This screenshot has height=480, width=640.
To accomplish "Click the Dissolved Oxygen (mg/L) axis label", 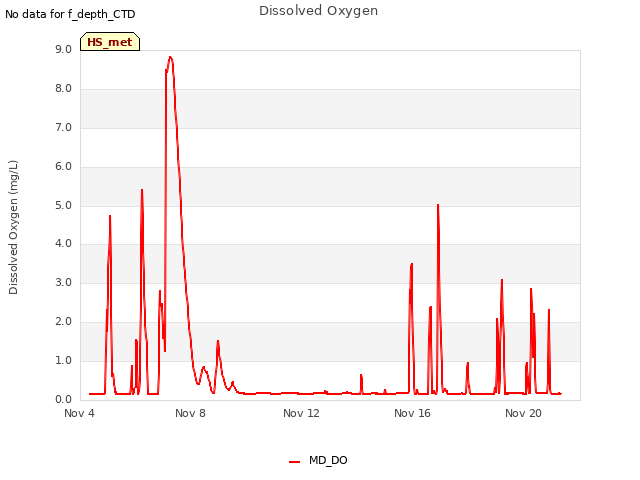I will pos(13,227).
